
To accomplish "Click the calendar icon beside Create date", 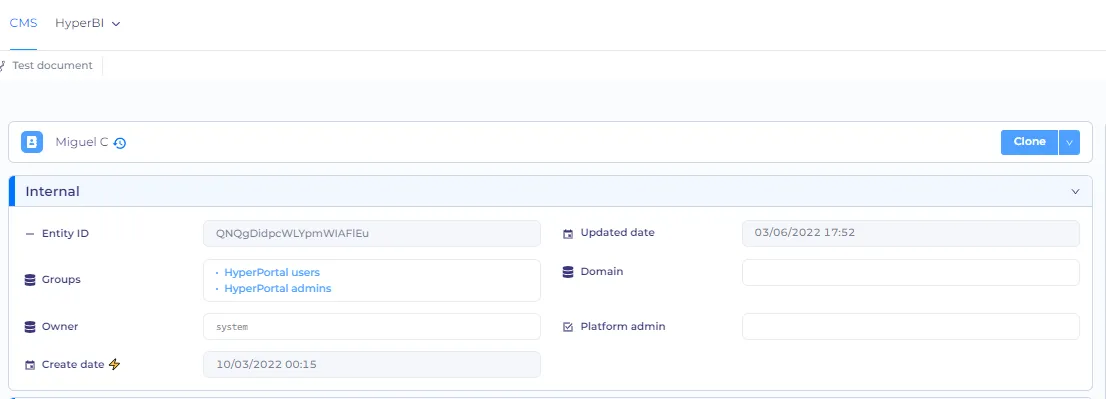I will point(30,365).
